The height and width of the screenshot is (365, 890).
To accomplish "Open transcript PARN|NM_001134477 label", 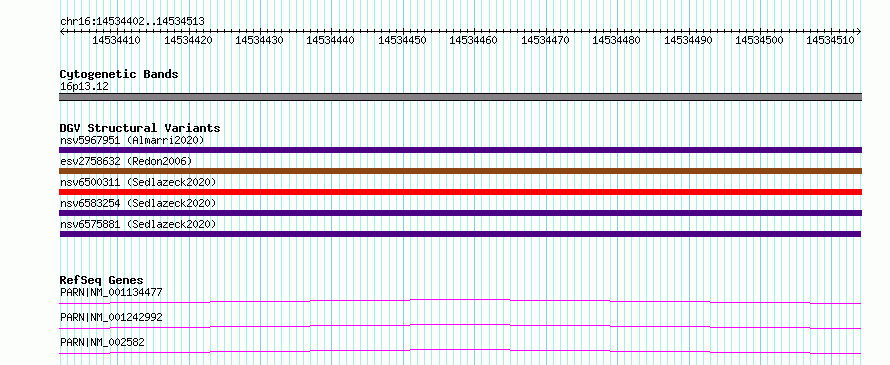I will click(x=111, y=293).
